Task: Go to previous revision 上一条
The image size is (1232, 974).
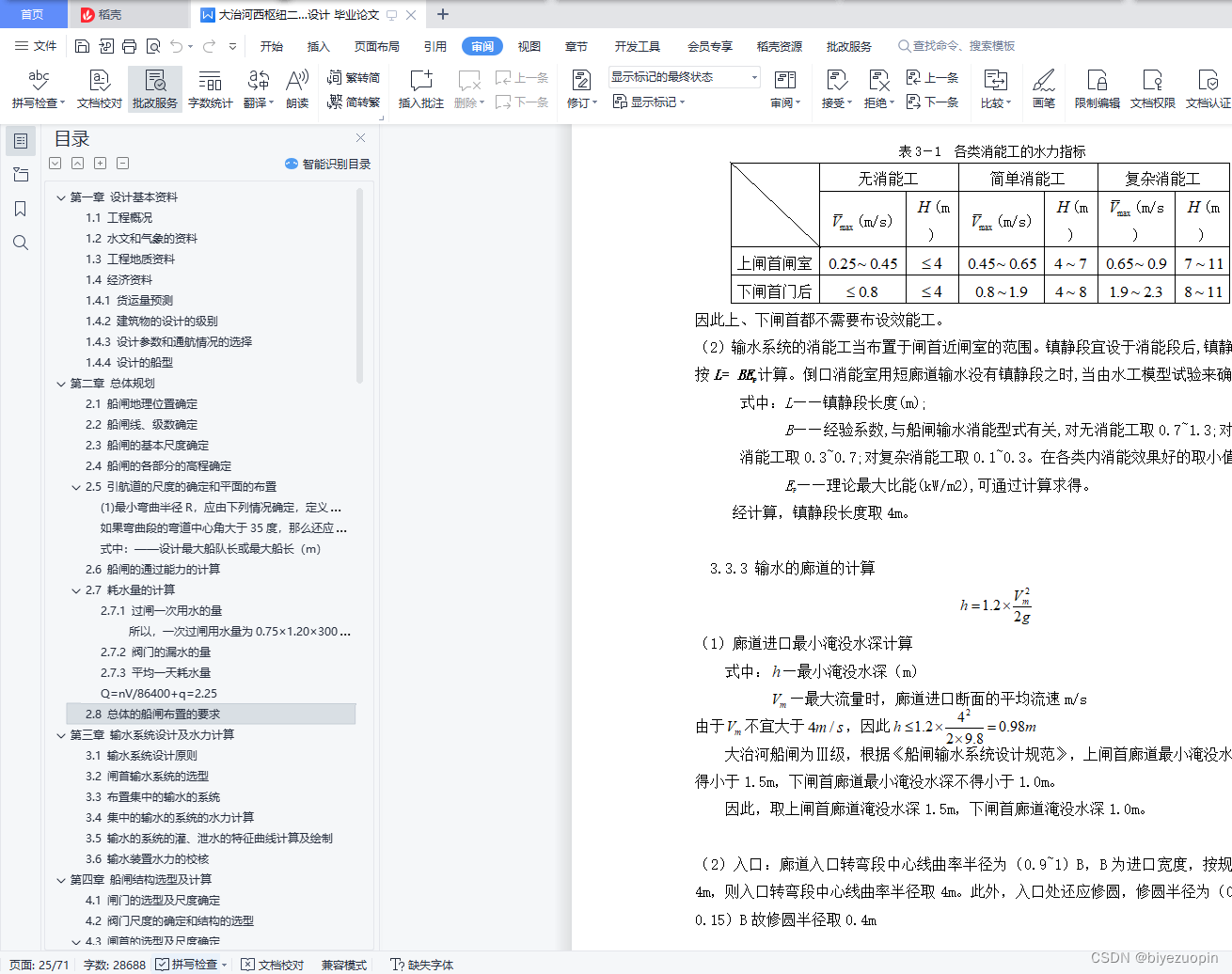Action: point(933,78)
